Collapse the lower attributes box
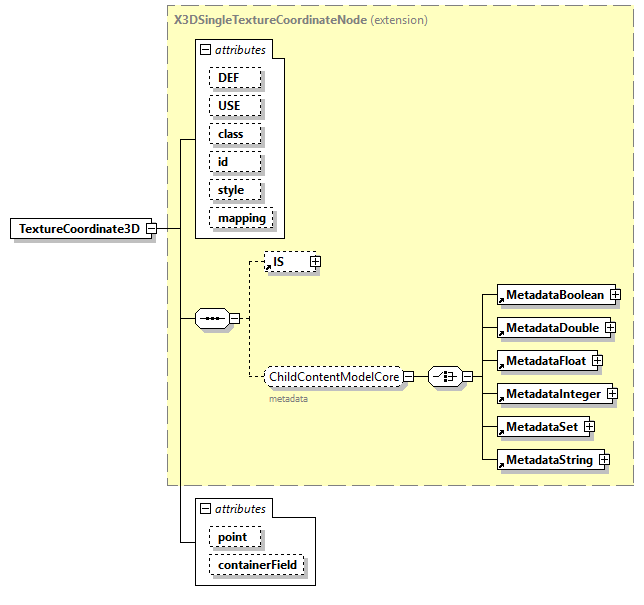Image resolution: width=644 pixels, height=605 pixels. pos(205,509)
